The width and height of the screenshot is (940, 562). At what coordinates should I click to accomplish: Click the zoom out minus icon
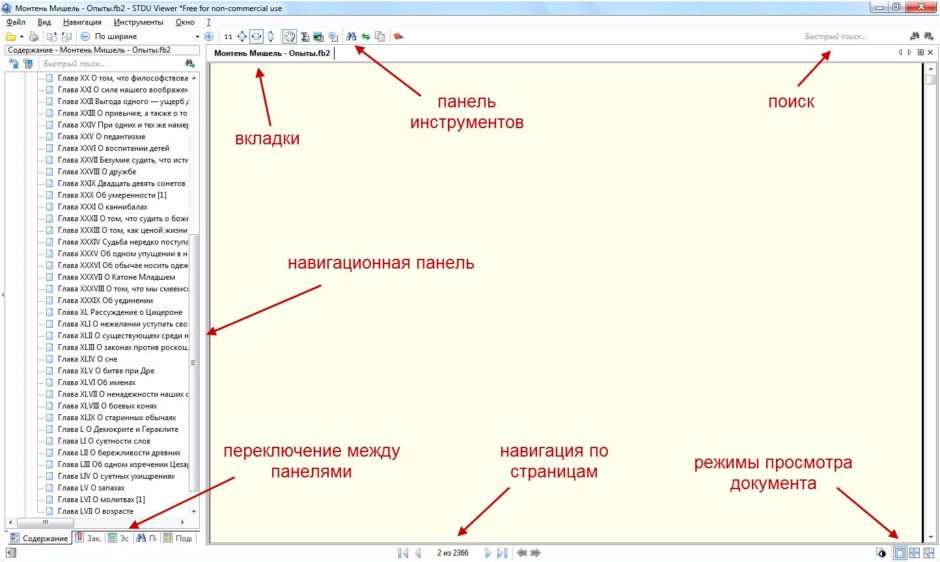85,37
